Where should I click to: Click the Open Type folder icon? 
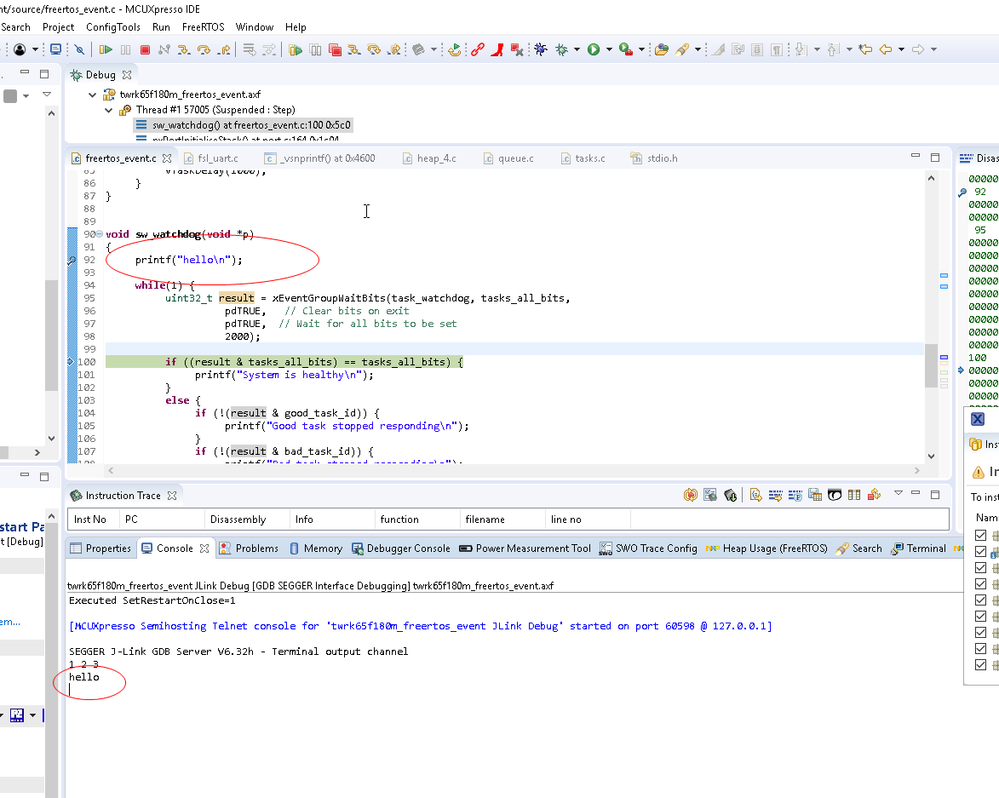click(661, 50)
